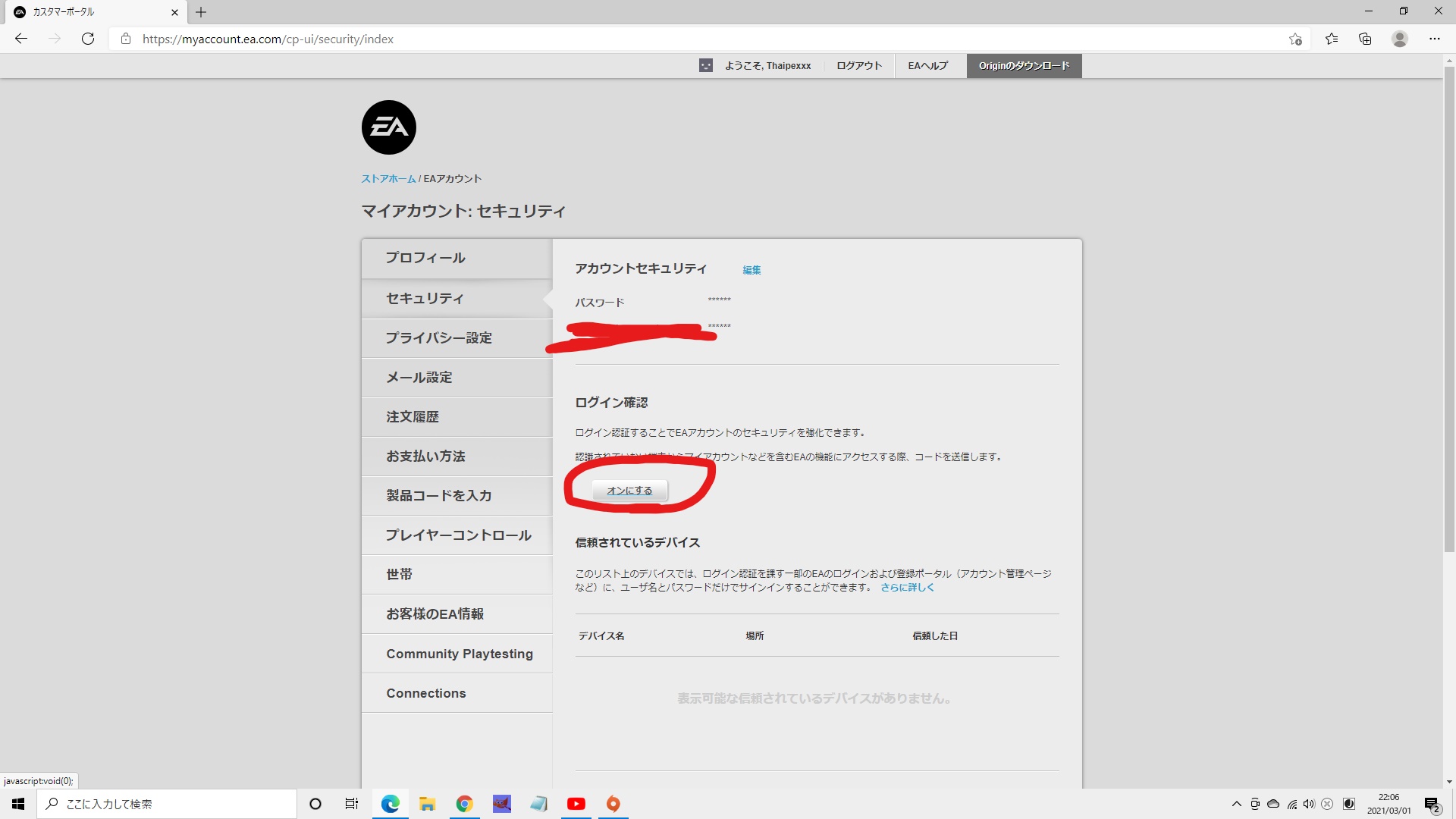Viewport: 1456px width, 819px height.
Task: Add this page to favorites
Action: pos(1295,39)
